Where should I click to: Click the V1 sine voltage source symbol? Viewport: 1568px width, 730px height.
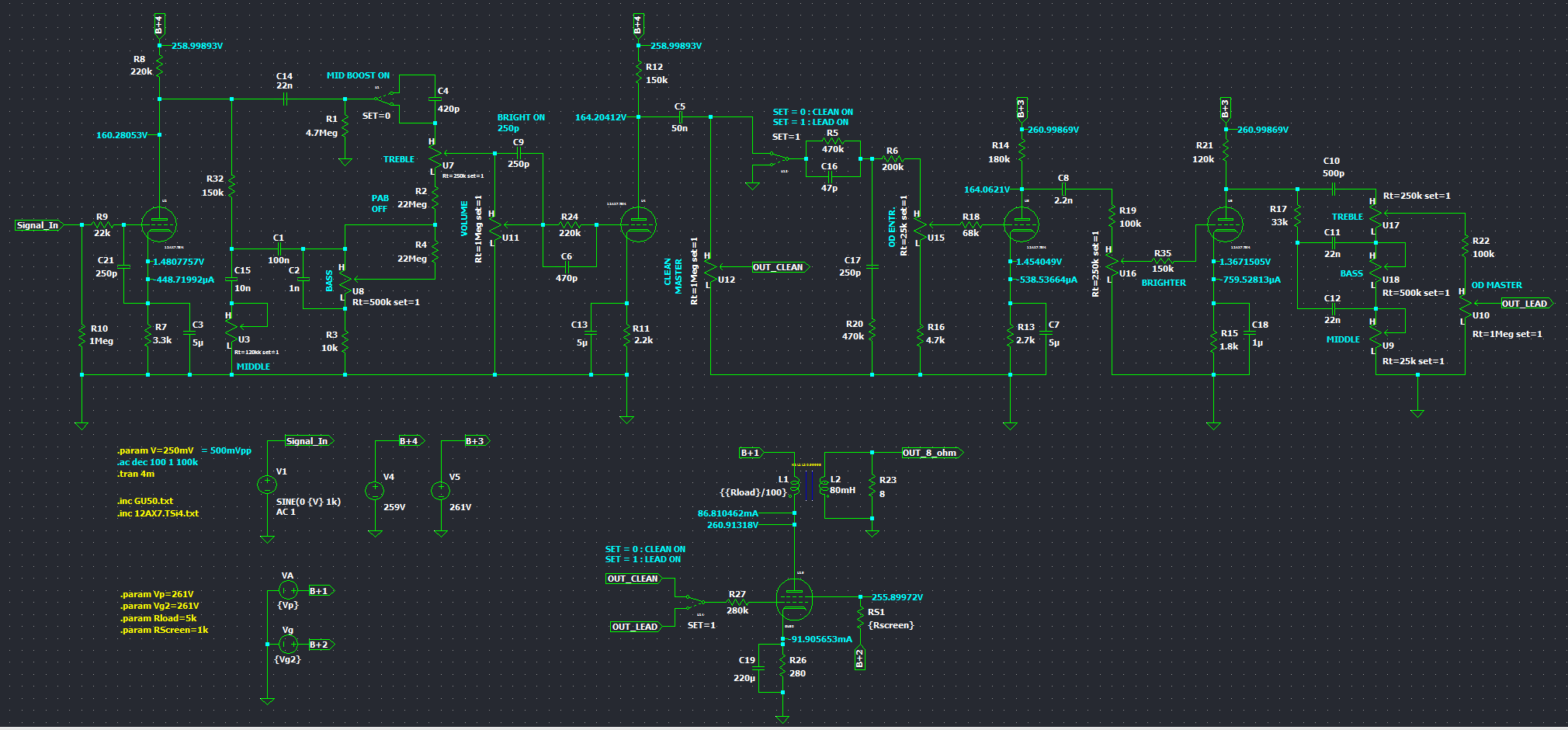point(267,485)
